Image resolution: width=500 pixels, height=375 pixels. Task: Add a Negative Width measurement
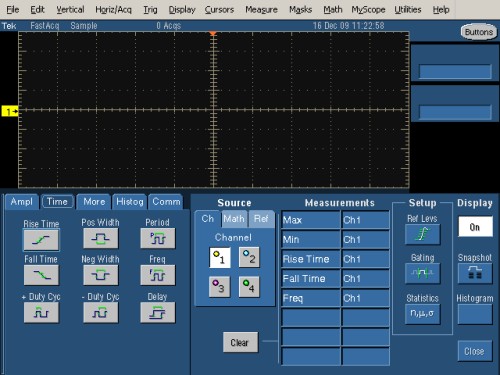tap(100, 275)
